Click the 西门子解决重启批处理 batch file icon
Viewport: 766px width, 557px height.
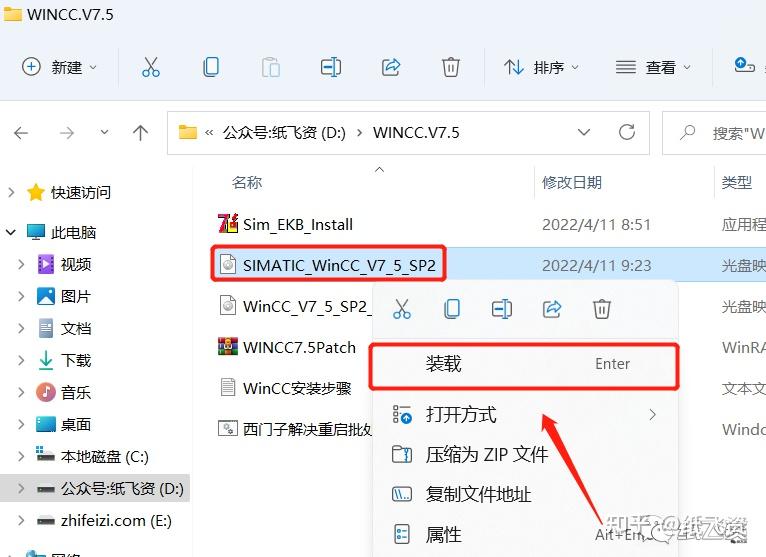[x=228, y=429]
